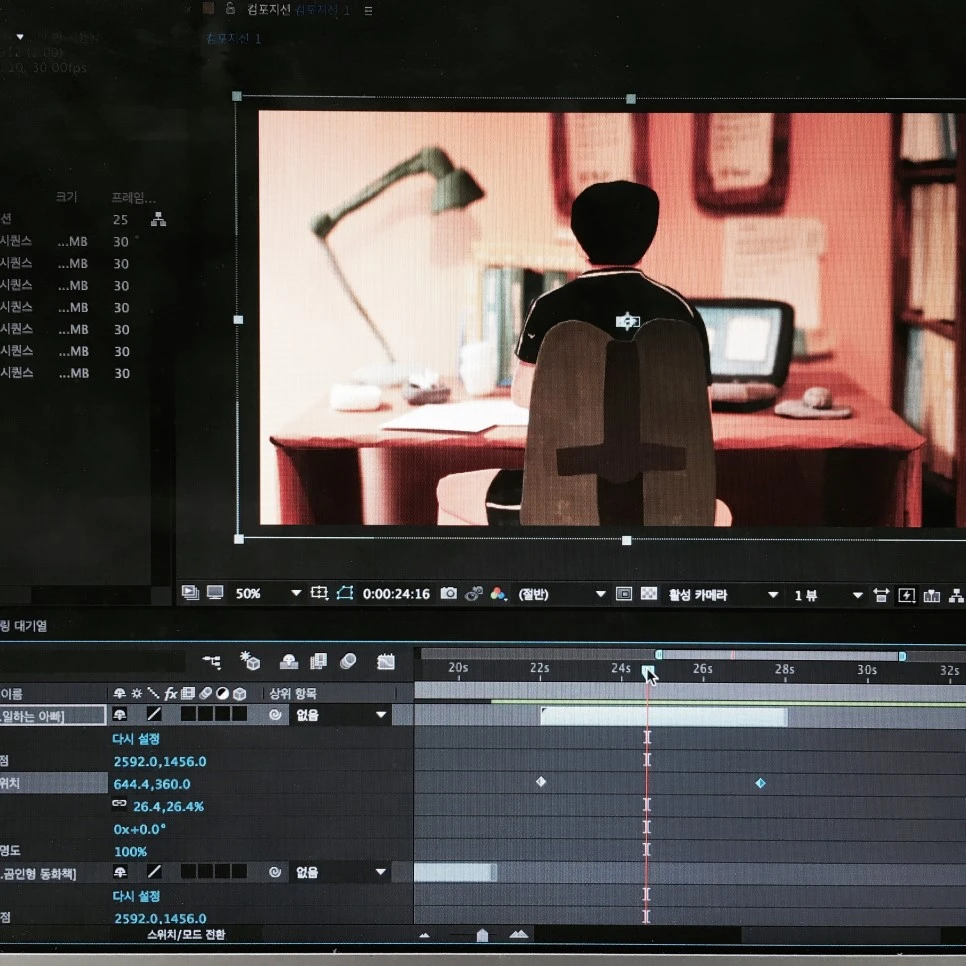Toggle the motion blur enable icon
Viewport: 966px width, 966px height.
pyautogui.click(x=348, y=662)
